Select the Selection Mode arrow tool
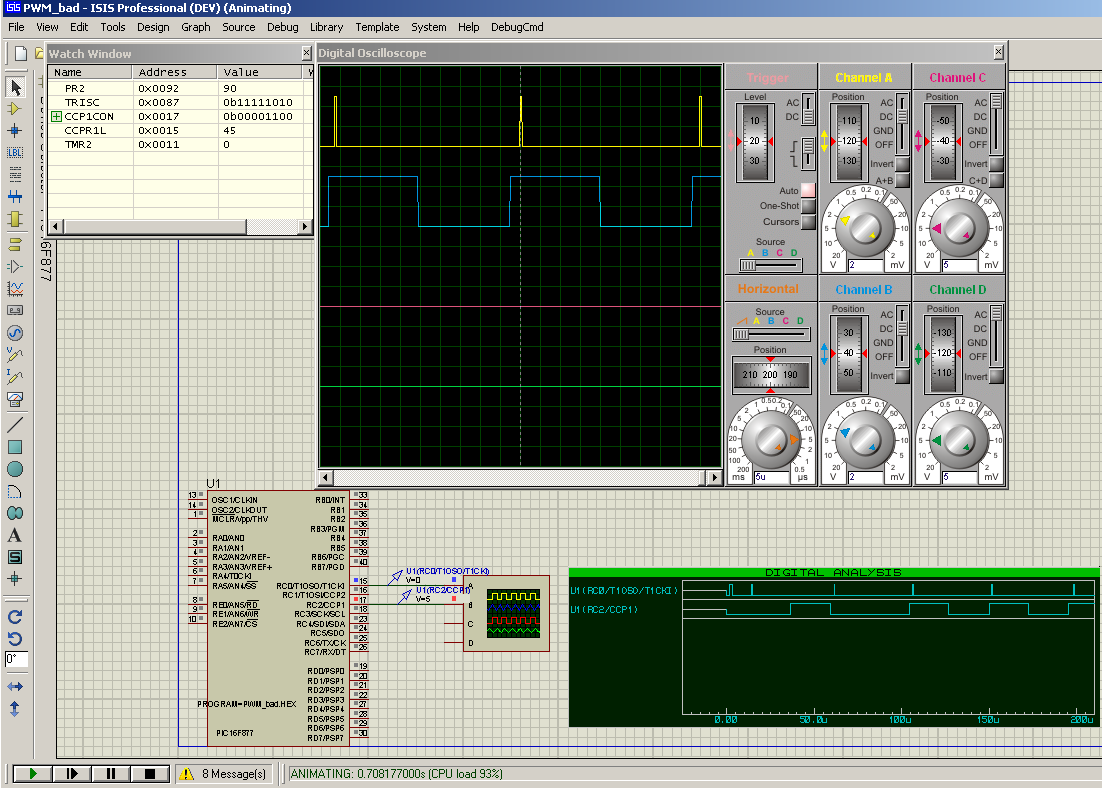Screen dimensions: 1102x788 (15, 87)
